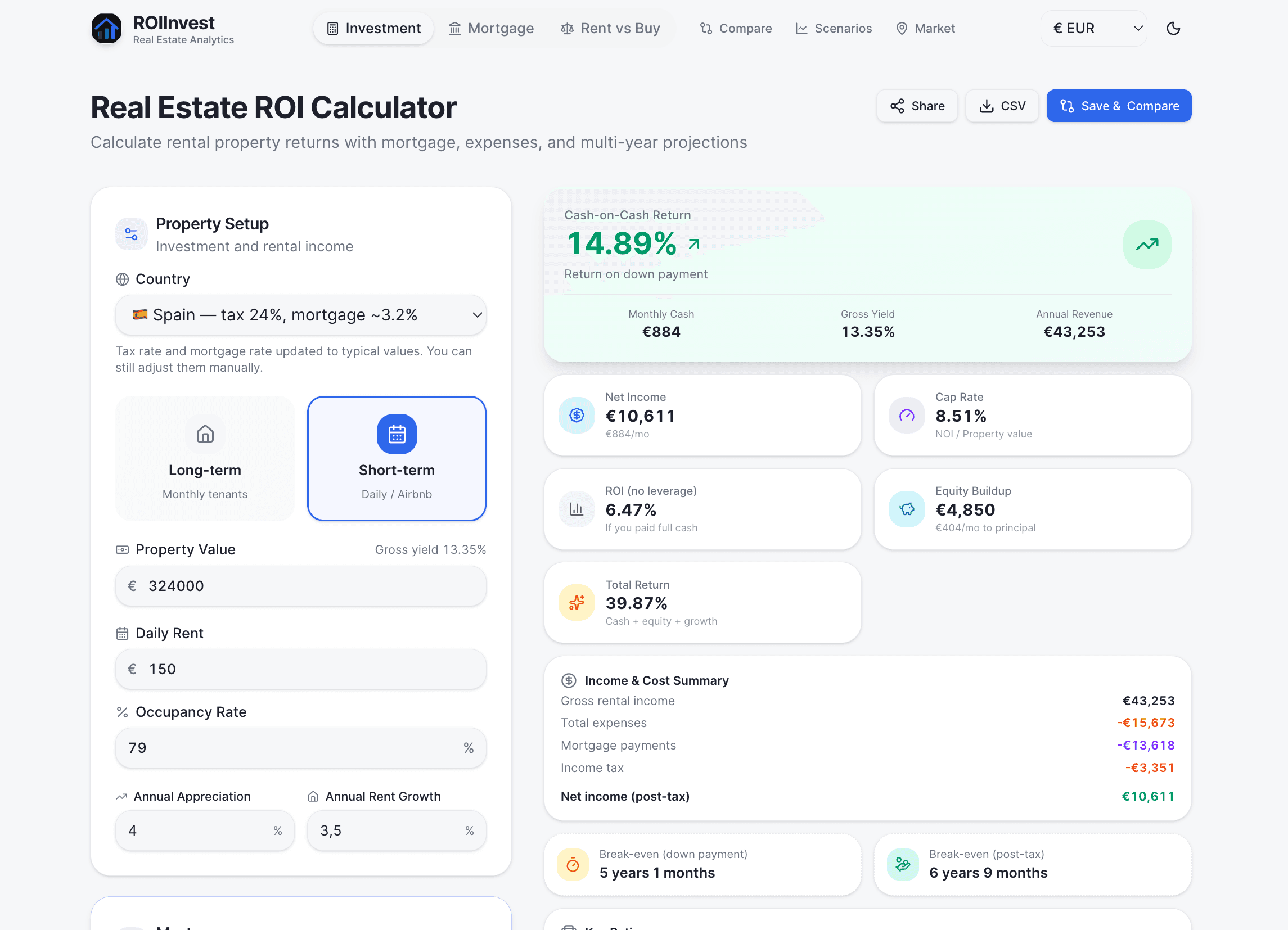Click the dollar icon beside Income & Cost Summary

click(x=569, y=680)
